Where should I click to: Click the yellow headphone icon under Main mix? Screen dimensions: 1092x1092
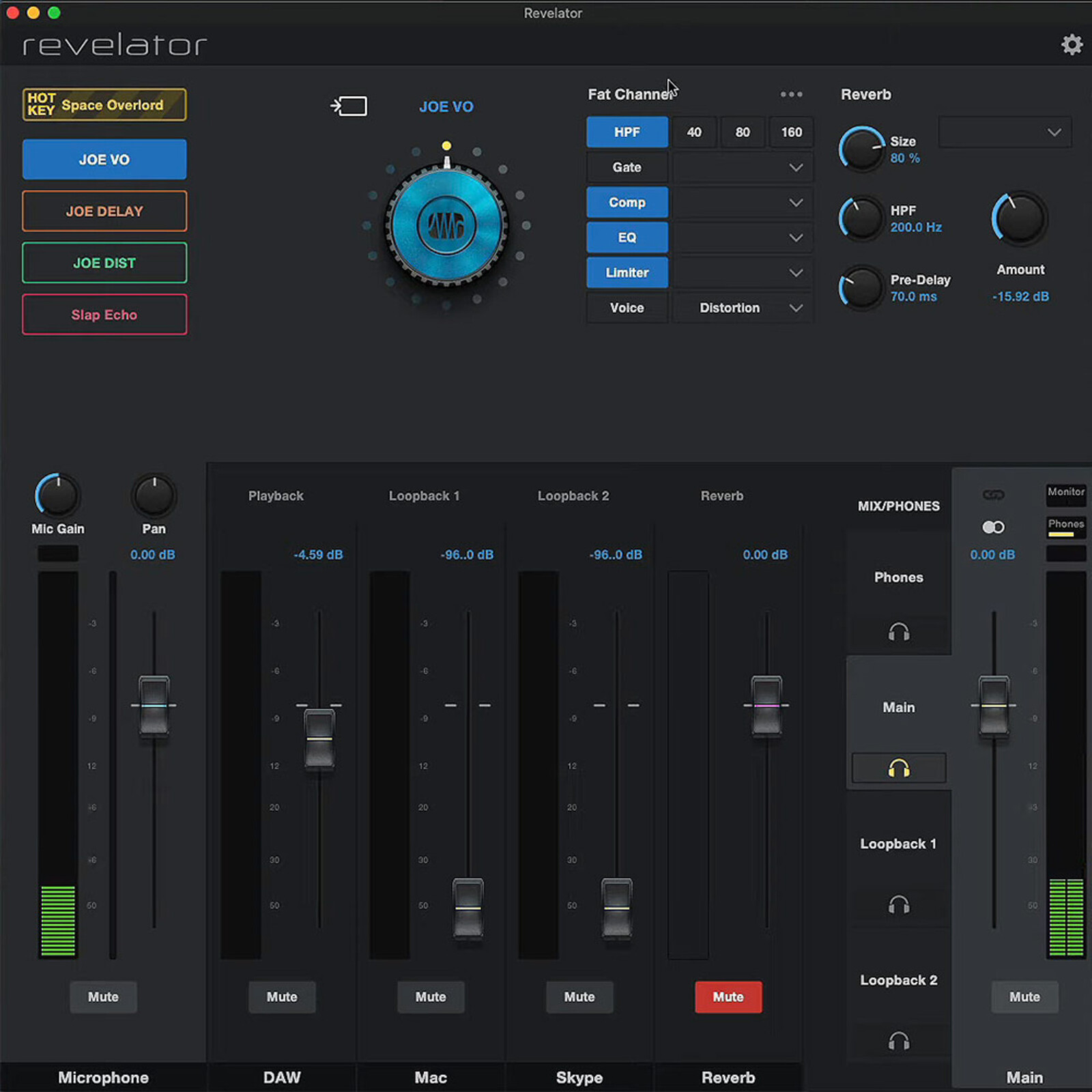coord(898,768)
